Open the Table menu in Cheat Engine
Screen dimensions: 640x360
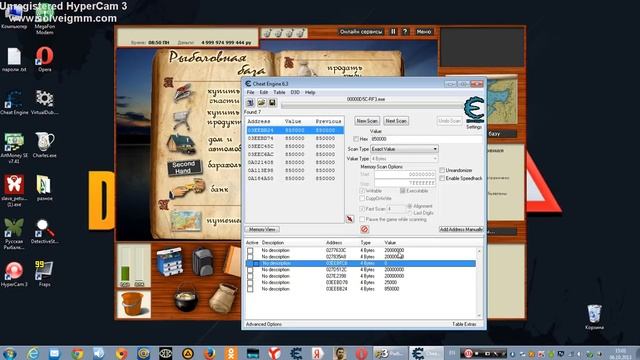click(279, 93)
